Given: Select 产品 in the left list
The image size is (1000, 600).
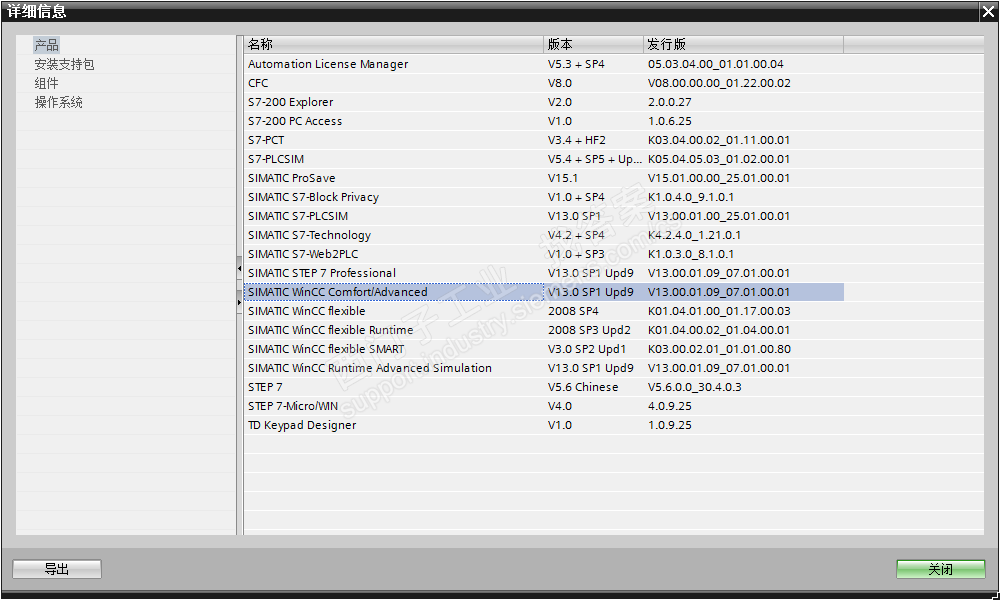Looking at the screenshot, I should point(46,45).
